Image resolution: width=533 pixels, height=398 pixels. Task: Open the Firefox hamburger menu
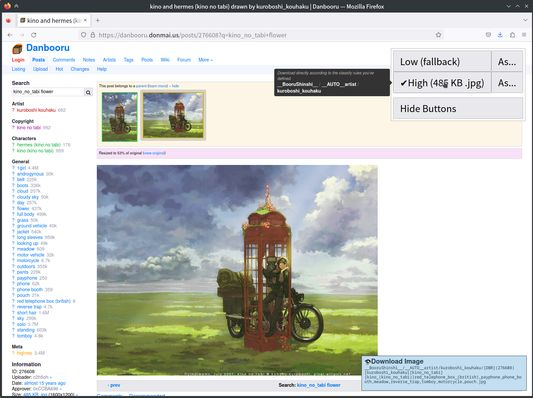(x=524, y=35)
